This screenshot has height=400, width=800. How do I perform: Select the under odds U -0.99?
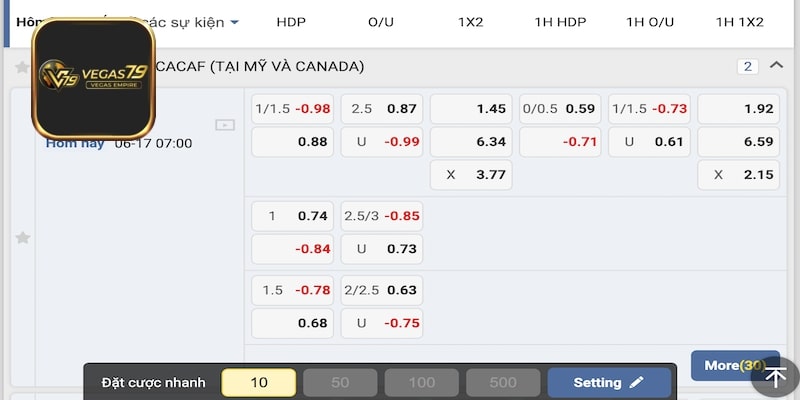tap(381, 142)
